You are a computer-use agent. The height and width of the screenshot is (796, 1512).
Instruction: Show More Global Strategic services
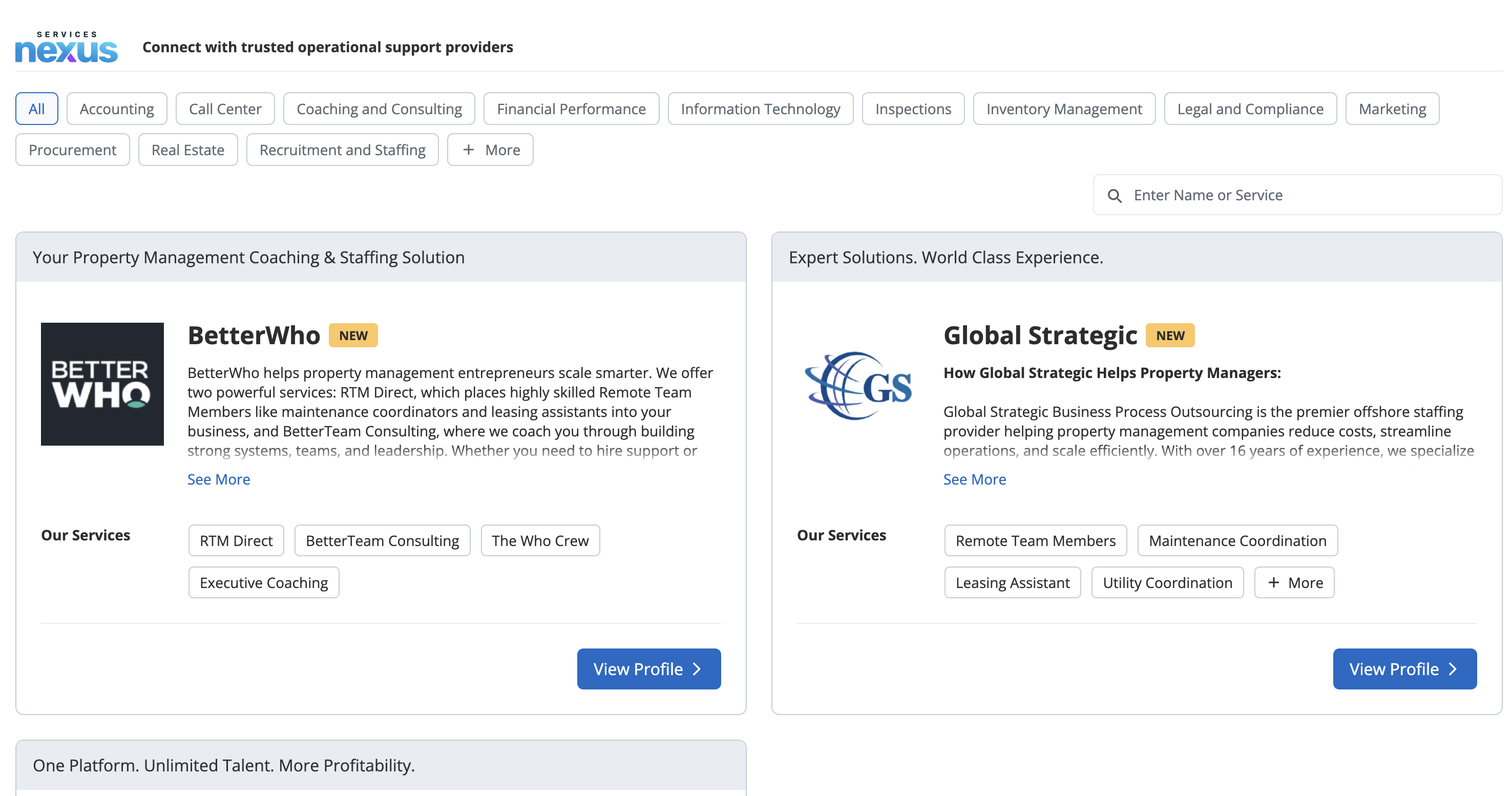coord(1294,583)
